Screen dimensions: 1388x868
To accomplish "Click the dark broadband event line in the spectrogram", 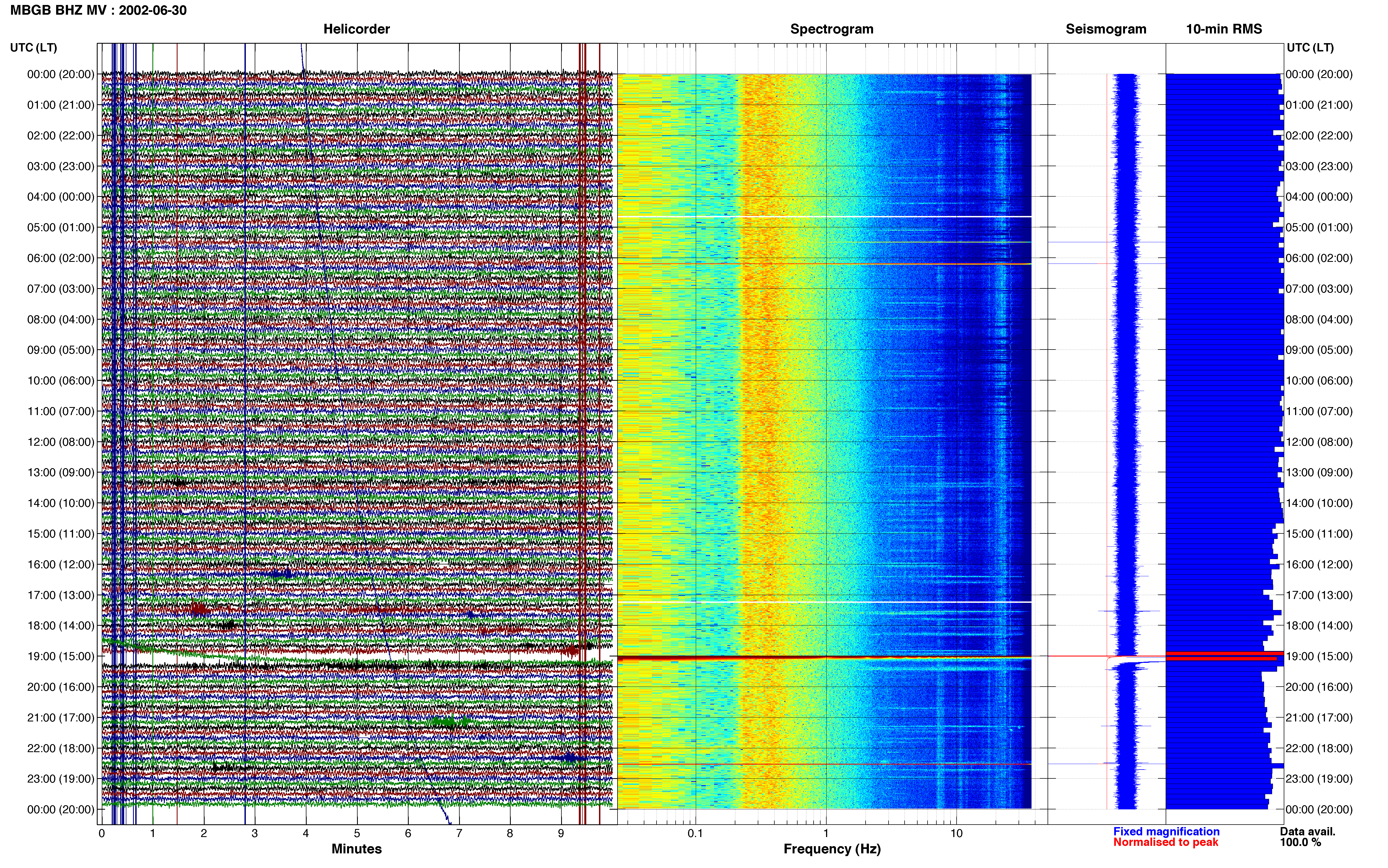I will [x=824, y=657].
